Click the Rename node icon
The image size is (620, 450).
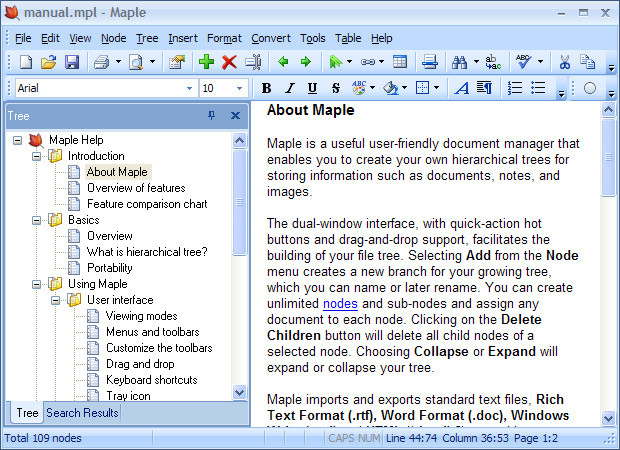[x=253, y=62]
